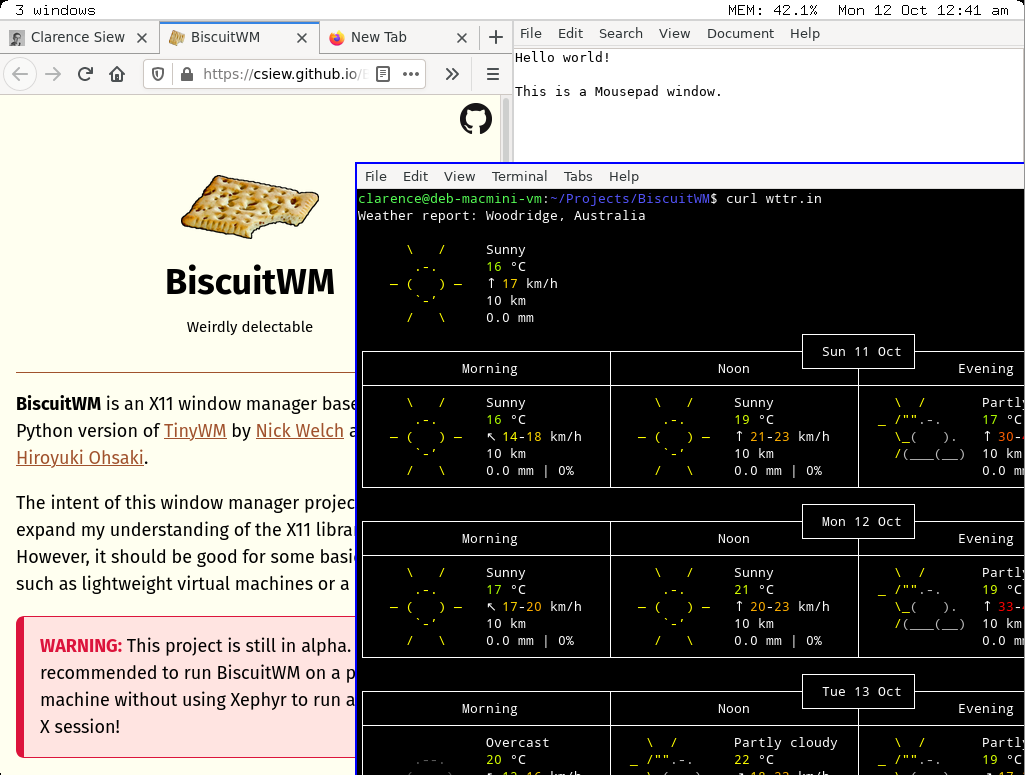Open the terminal View menu
The image size is (1025, 775).
click(459, 176)
